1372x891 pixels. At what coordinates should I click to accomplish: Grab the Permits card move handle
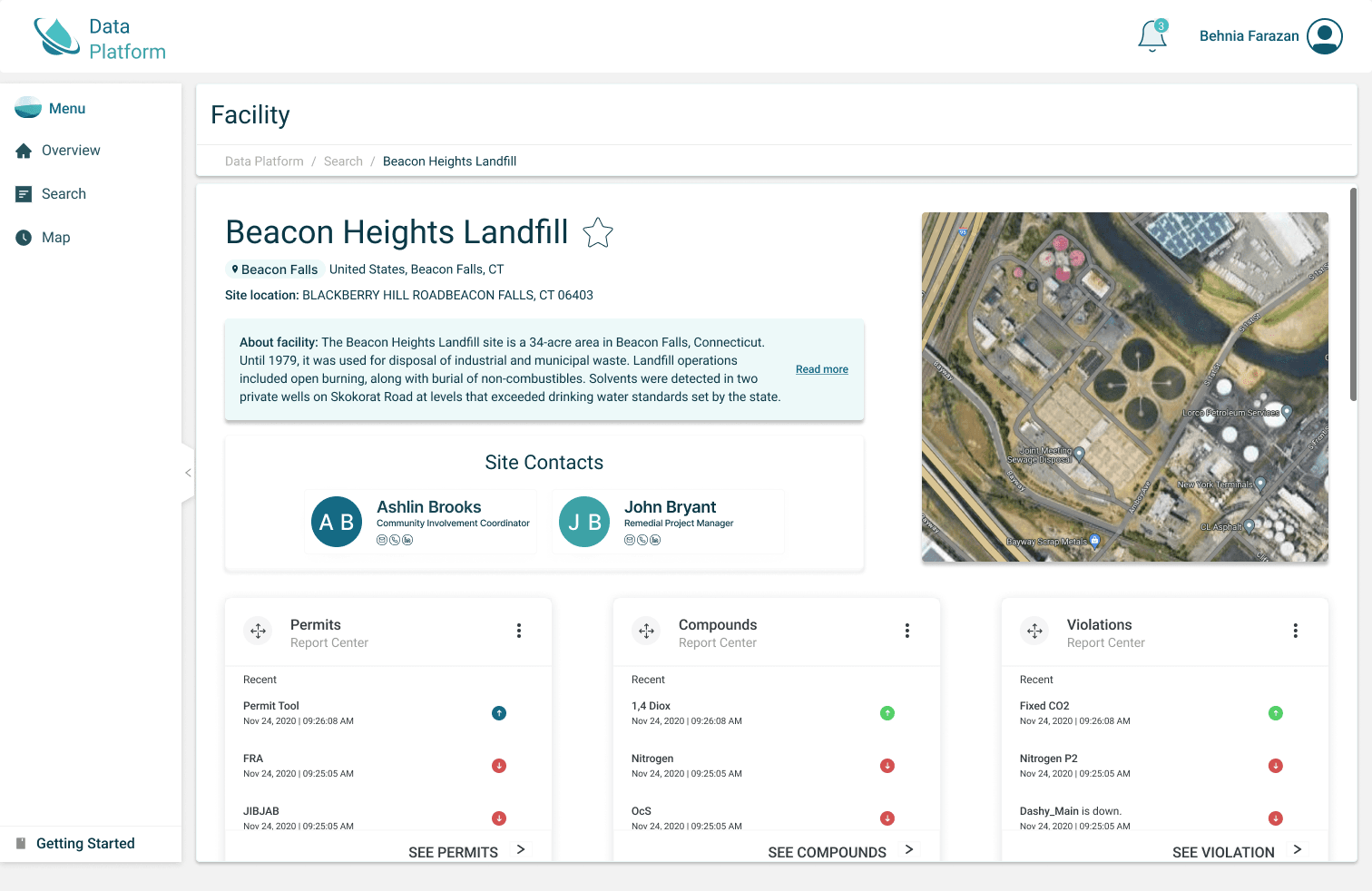click(x=259, y=631)
